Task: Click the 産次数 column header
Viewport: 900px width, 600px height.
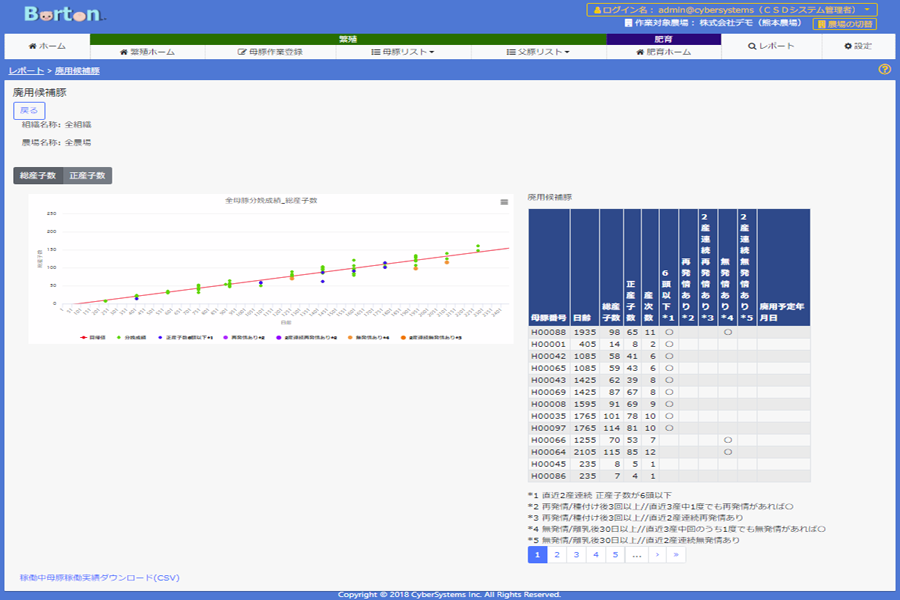Action: [650, 268]
